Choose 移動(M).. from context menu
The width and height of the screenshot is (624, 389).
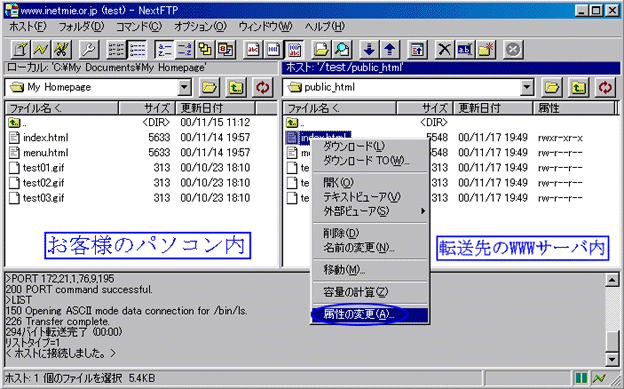point(370,270)
